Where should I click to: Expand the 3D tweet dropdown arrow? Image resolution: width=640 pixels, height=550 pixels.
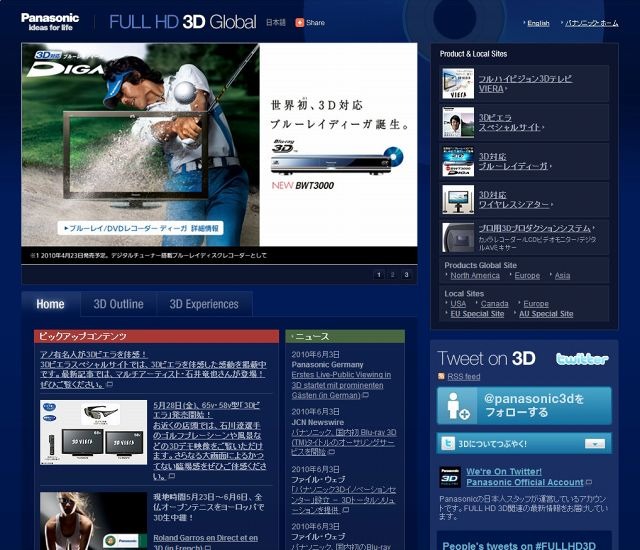[x=595, y=444]
